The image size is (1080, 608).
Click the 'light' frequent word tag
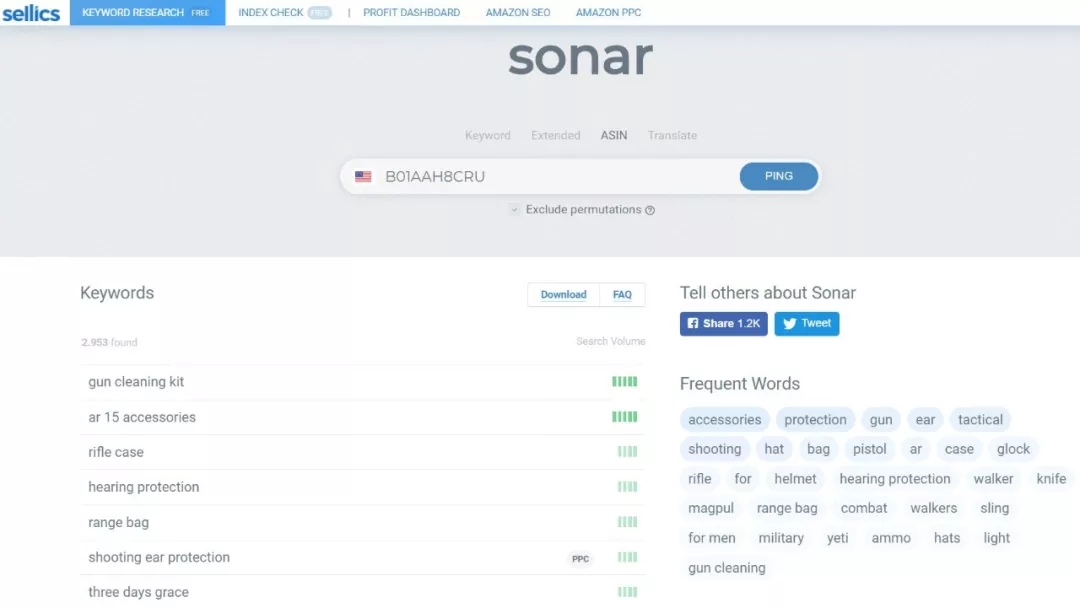(996, 538)
